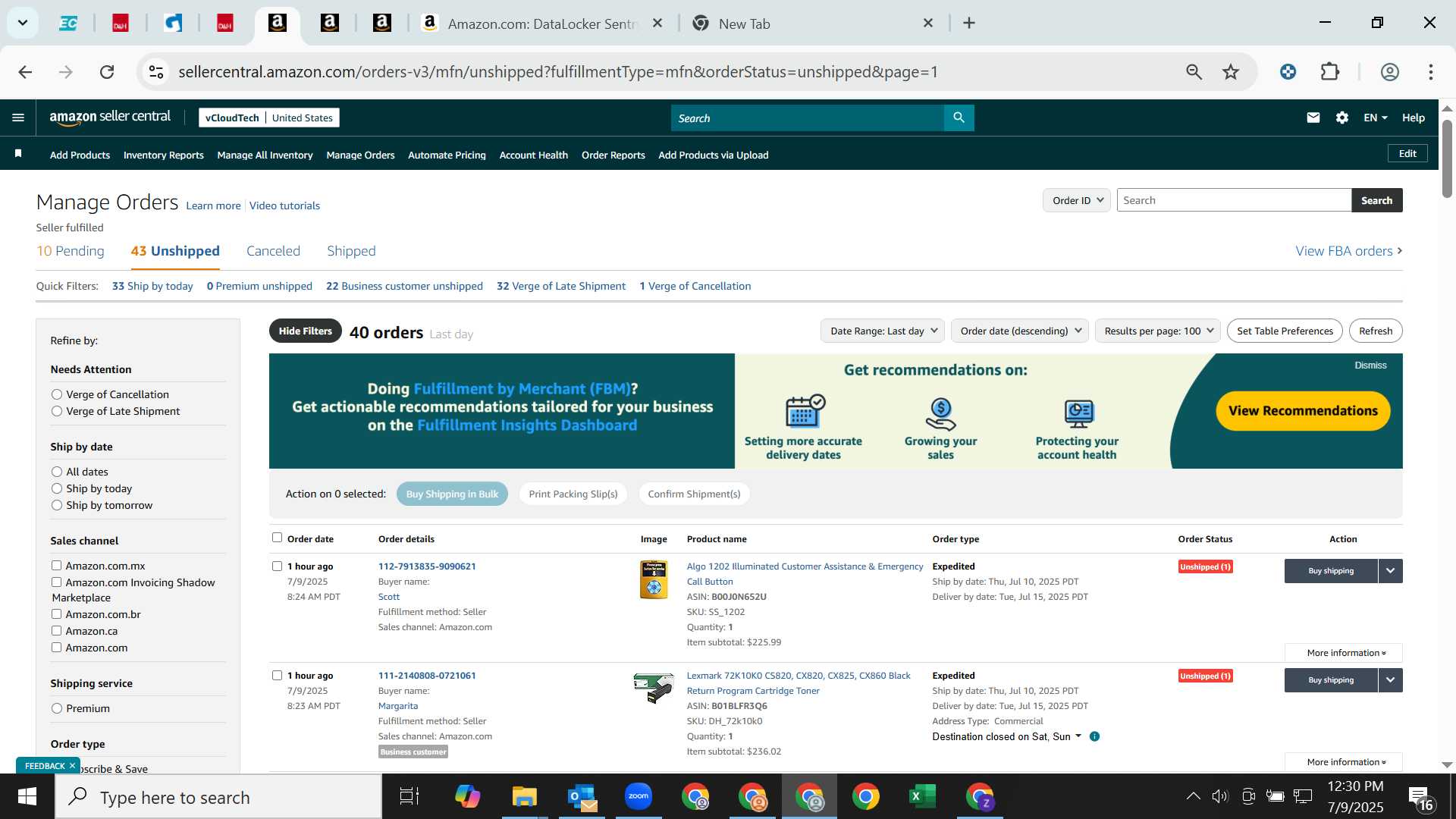Click the Windows taskbar search box
The image size is (1456, 819).
(x=218, y=797)
